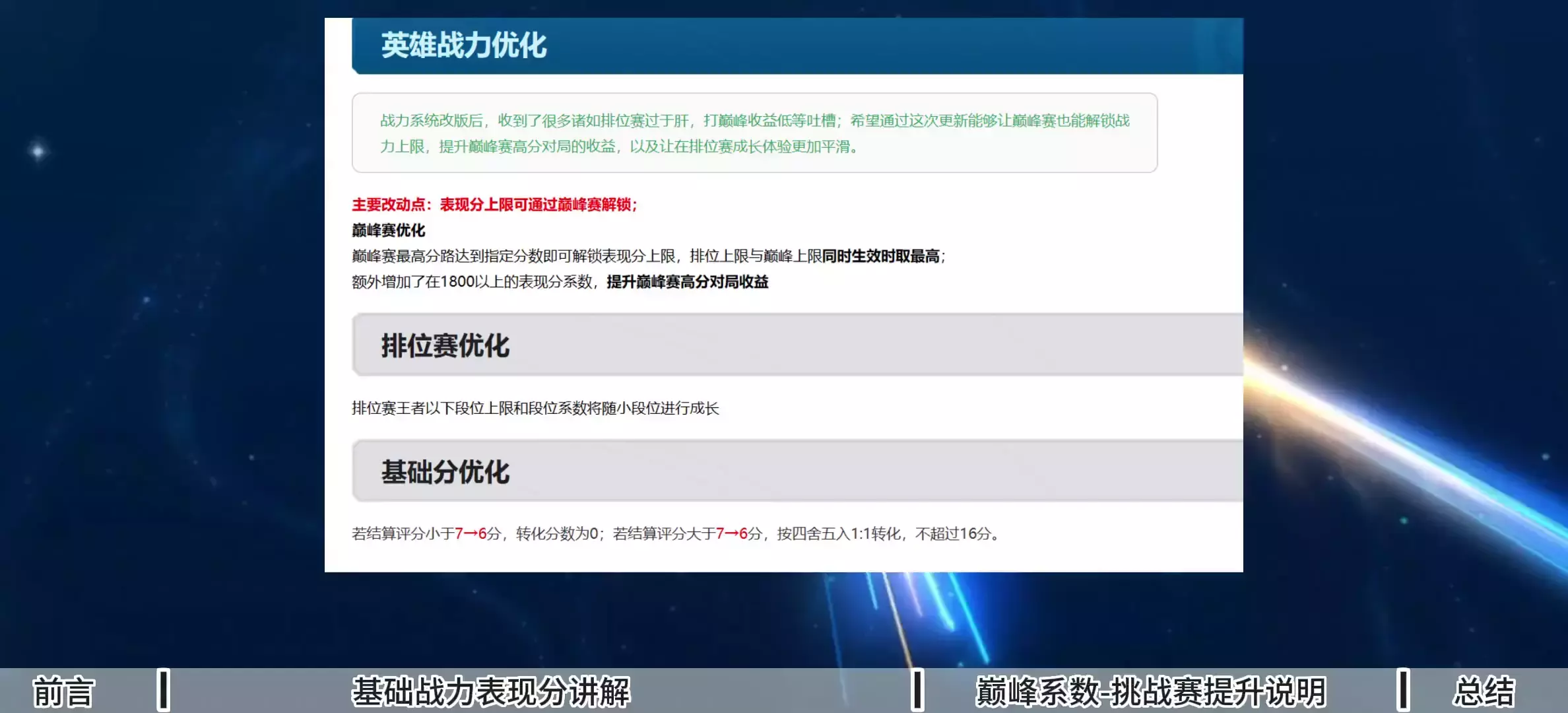Click the divider marker before 总结
This screenshot has width=1568, height=713.
(x=1404, y=691)
